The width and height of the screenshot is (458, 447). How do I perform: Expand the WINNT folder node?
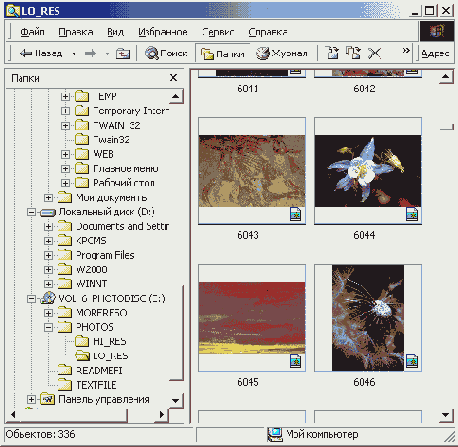click(48, 284)
